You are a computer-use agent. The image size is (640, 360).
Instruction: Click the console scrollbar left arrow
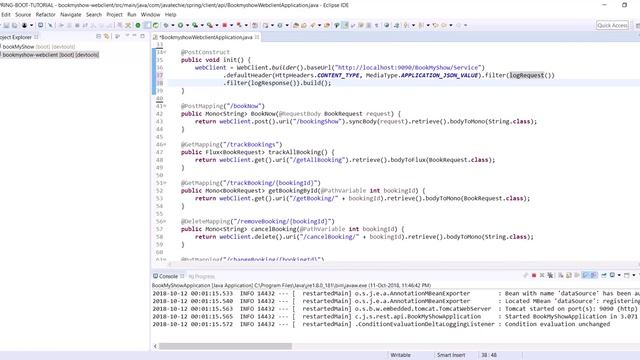click(155, 346)
